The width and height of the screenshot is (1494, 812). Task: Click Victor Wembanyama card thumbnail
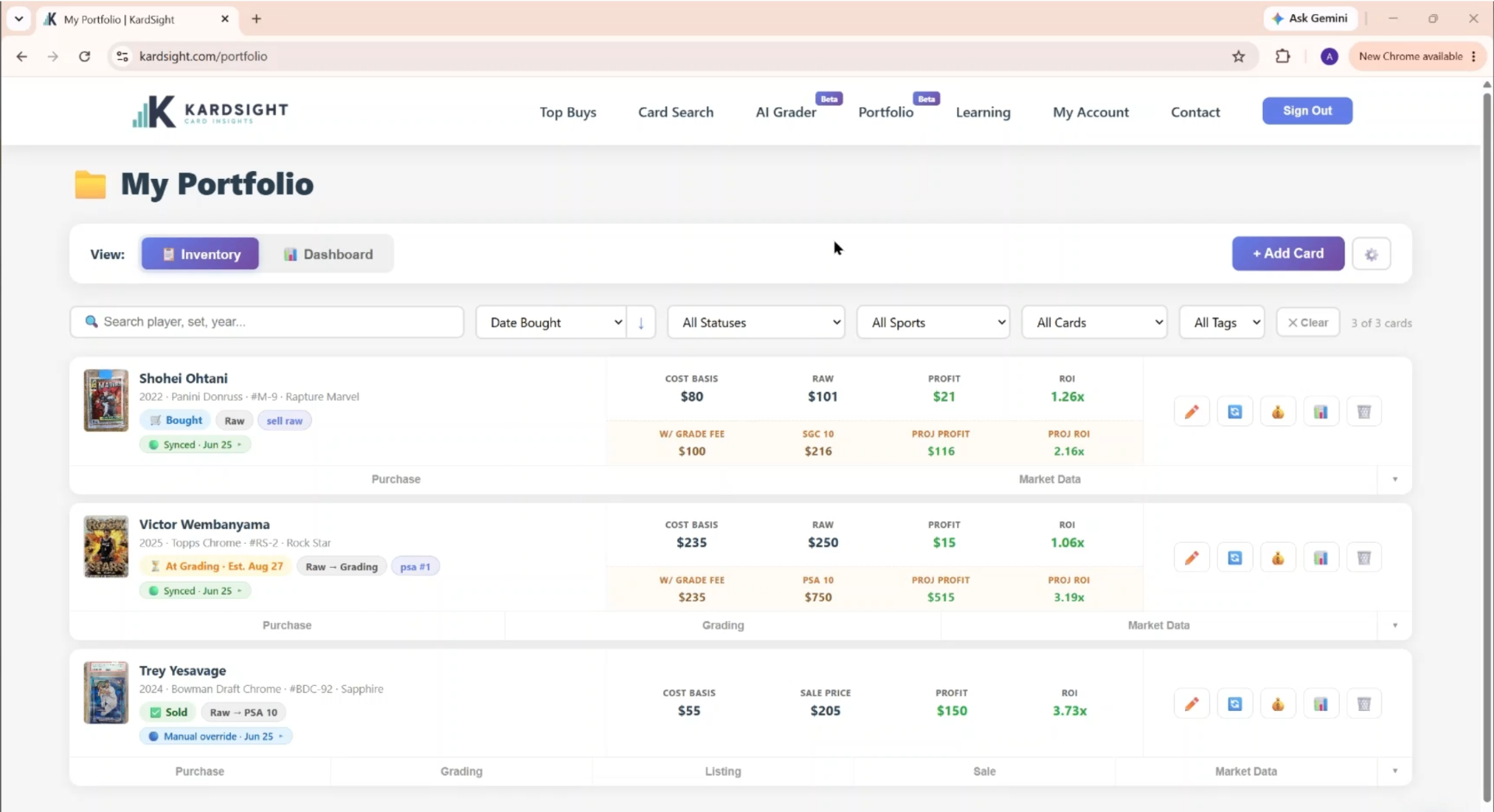click(x=106, y=547)
